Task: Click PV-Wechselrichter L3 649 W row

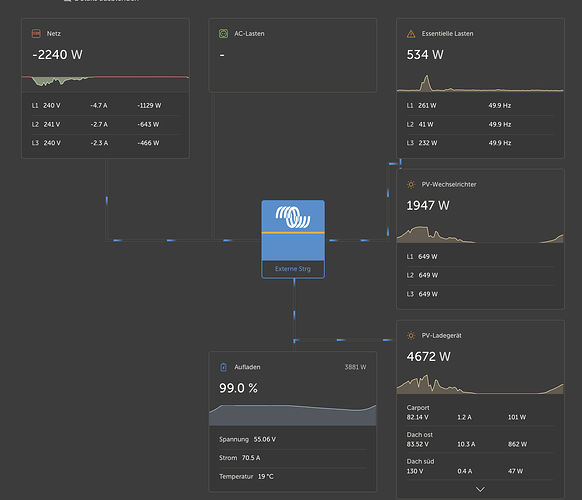Action: point(480,294)
